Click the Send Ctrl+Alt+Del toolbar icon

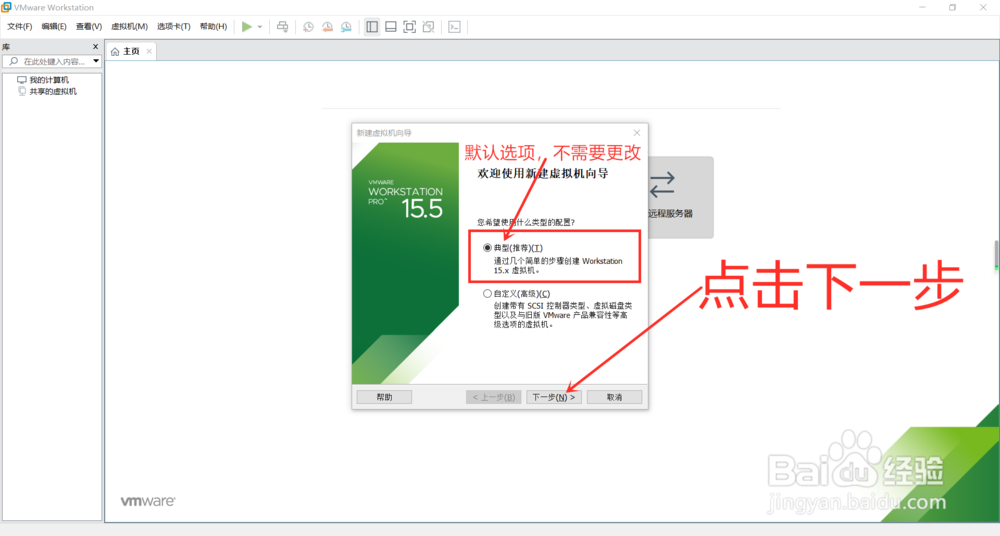(x=283, y=27)
